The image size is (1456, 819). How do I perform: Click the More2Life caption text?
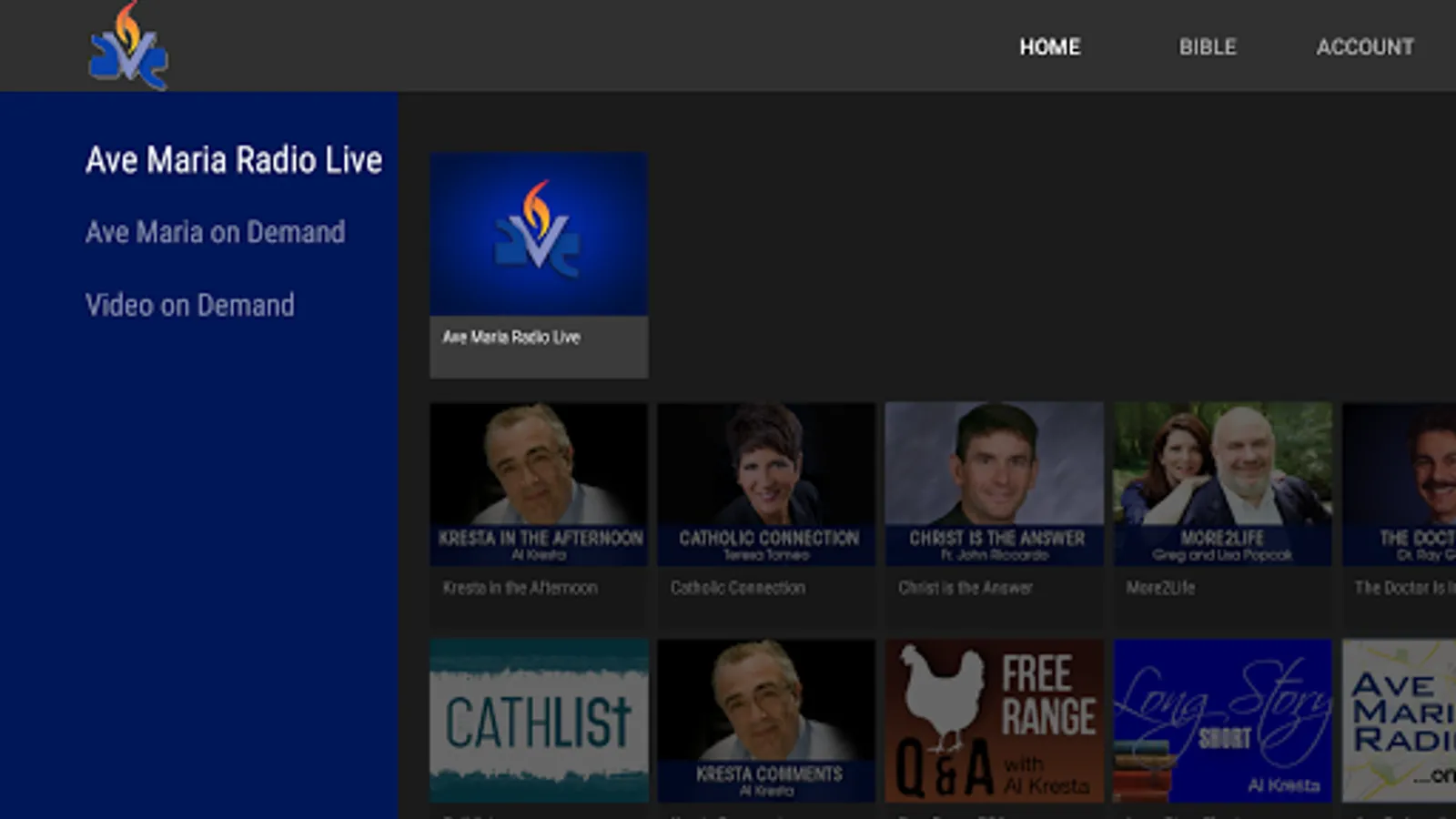tap(1160, 588)
